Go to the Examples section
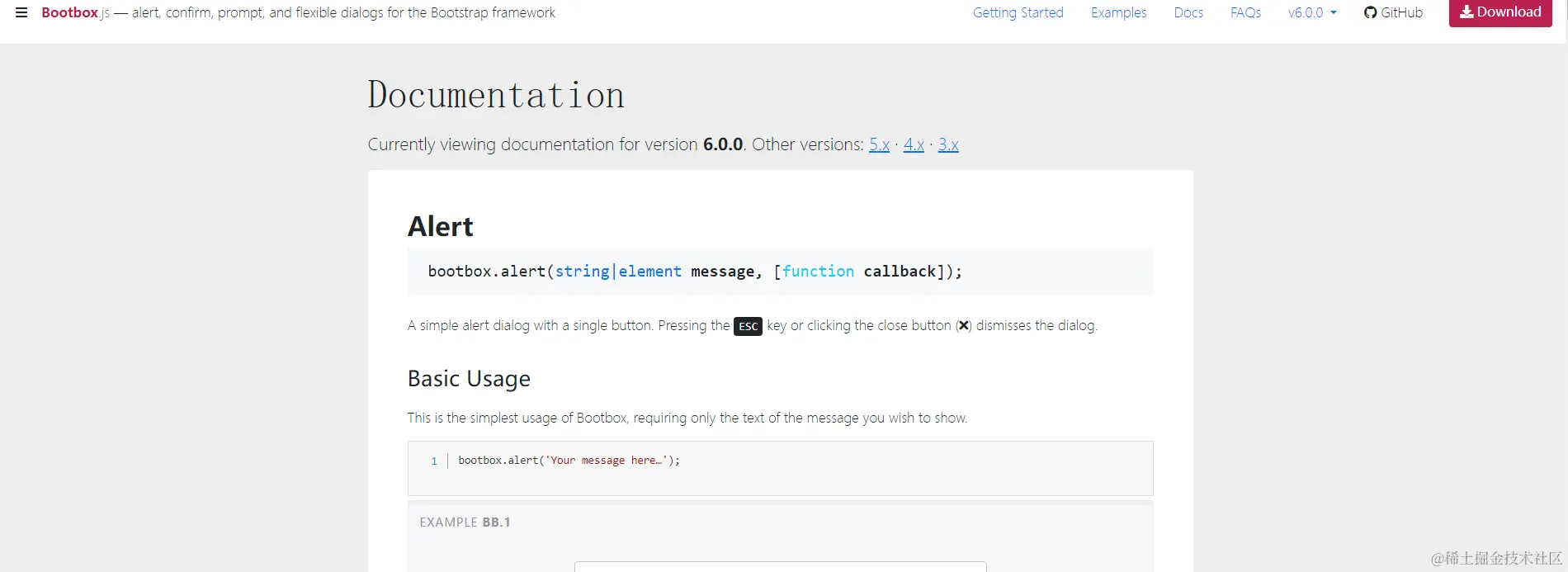This screenshot has height=572, width=1568. (1118, 12)
